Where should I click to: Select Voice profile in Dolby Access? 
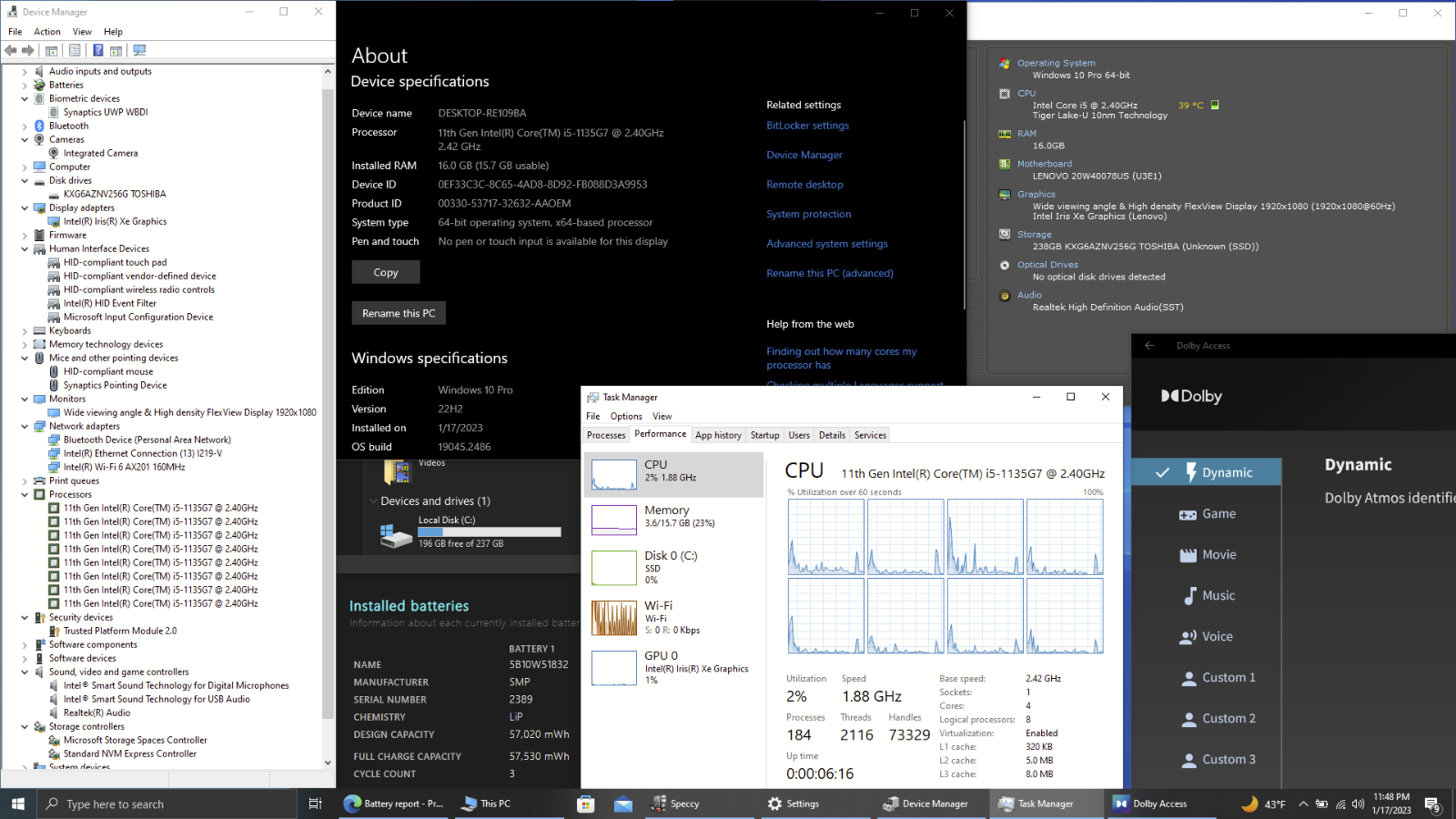pos(1207,636)
